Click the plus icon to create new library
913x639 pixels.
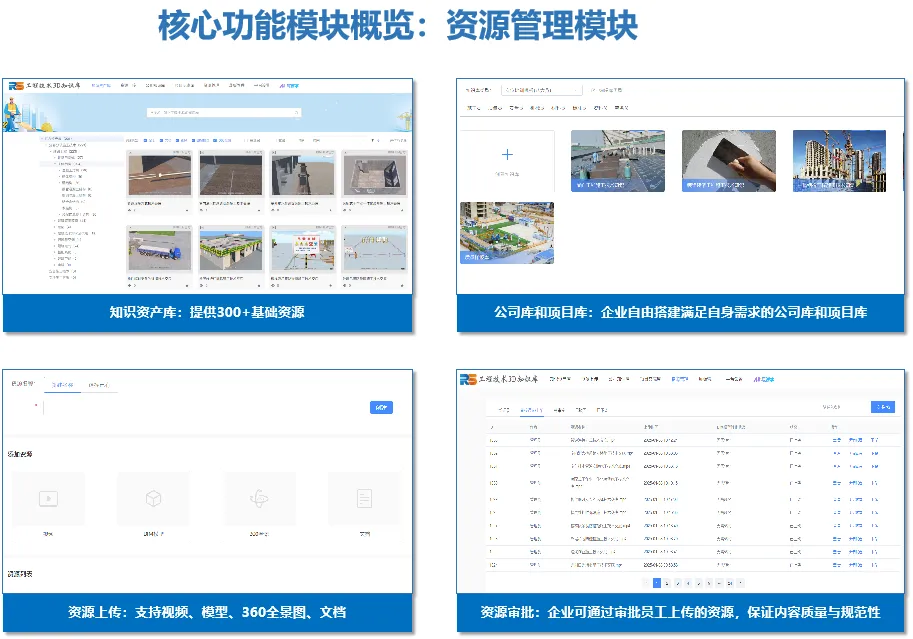507,154
